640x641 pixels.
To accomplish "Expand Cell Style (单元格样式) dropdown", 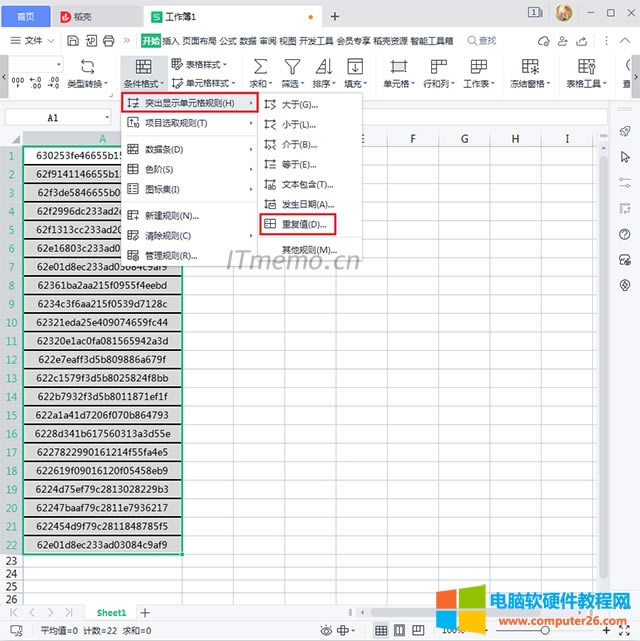I will [206, 83].
